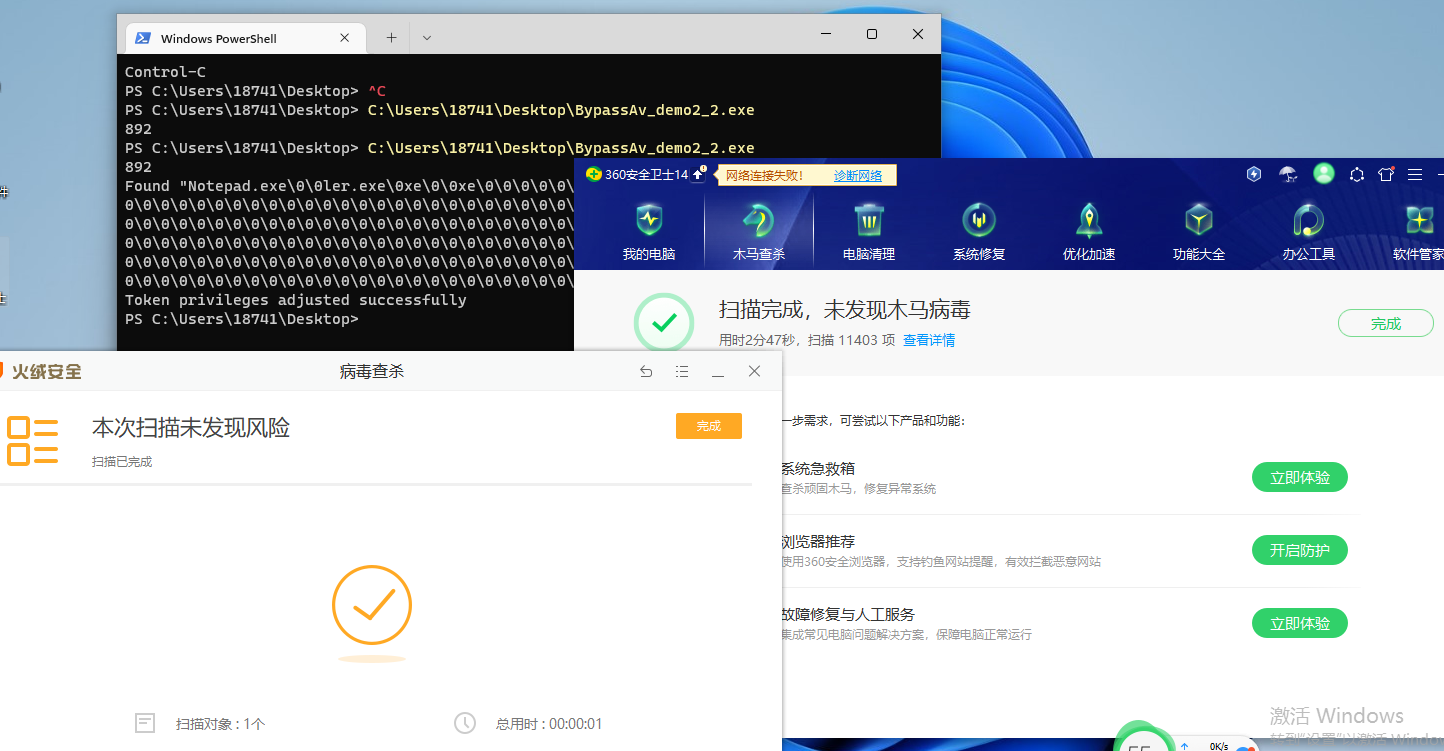Click the 扫描完成，未发现木马病毒 text

pos(845,309)
